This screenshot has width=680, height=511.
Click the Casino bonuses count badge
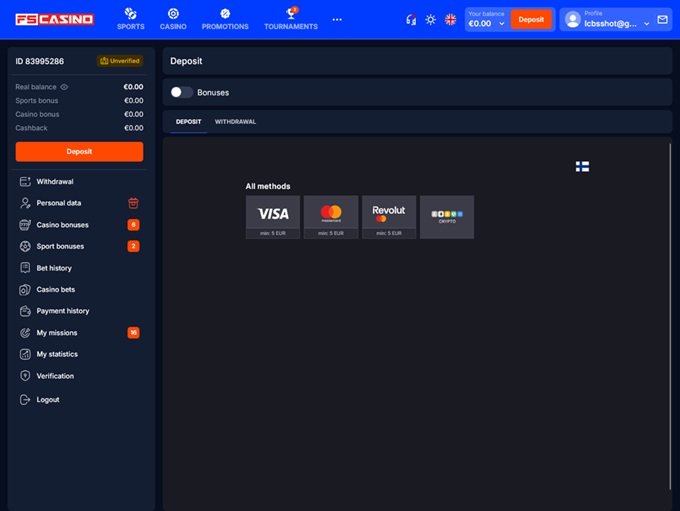point(133,225)
